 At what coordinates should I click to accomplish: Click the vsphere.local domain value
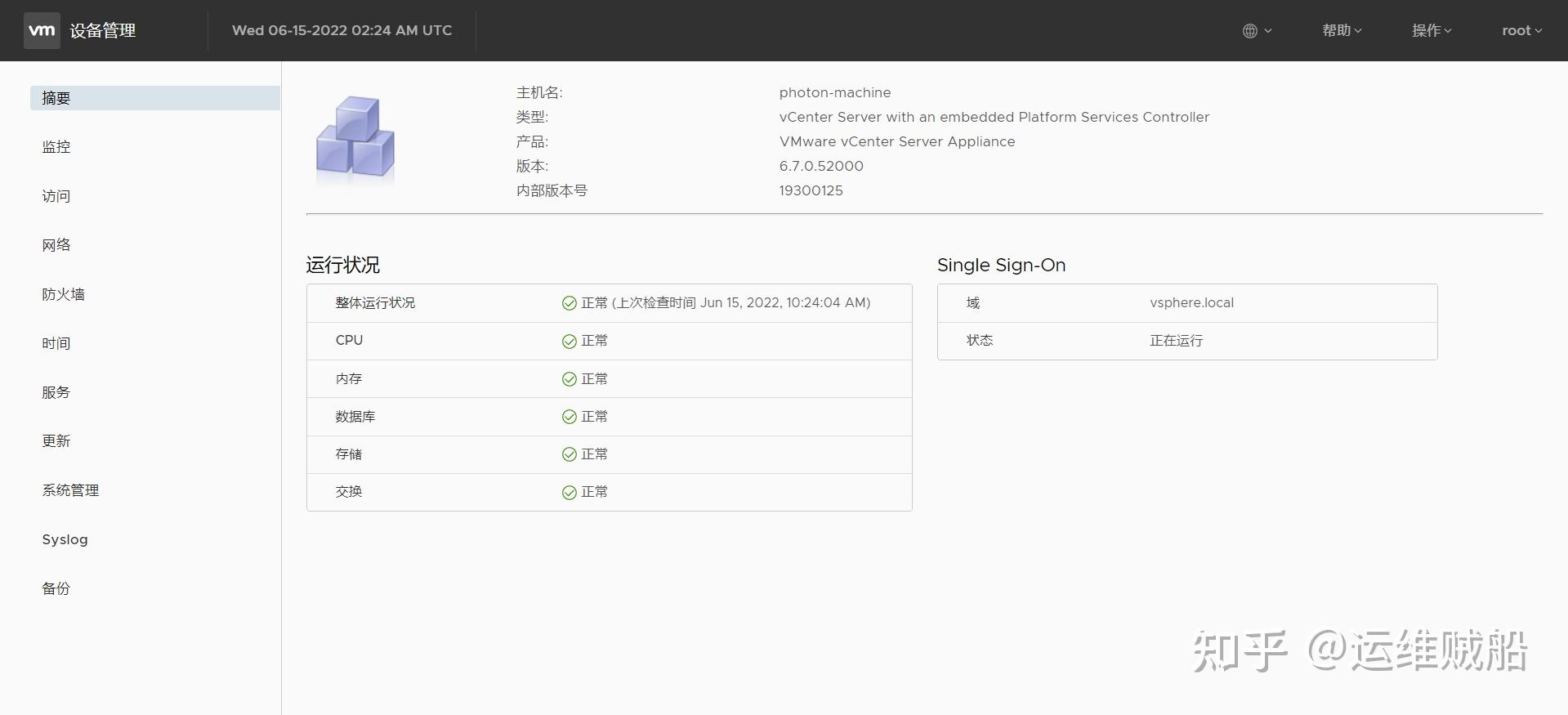1191,303
